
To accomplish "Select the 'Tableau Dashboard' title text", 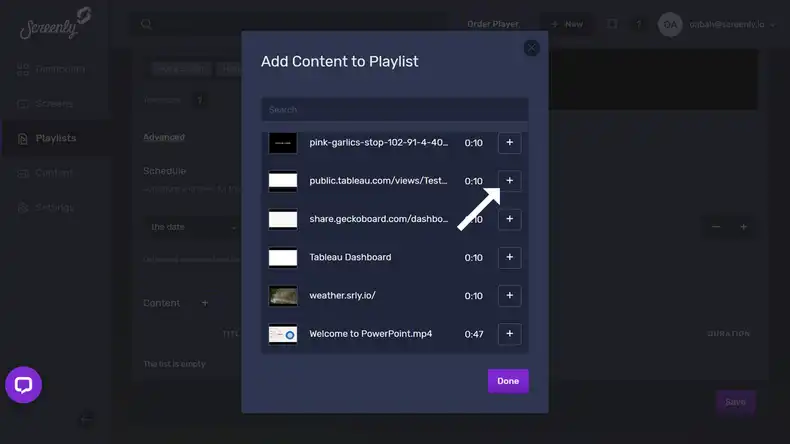I will 350,257.
